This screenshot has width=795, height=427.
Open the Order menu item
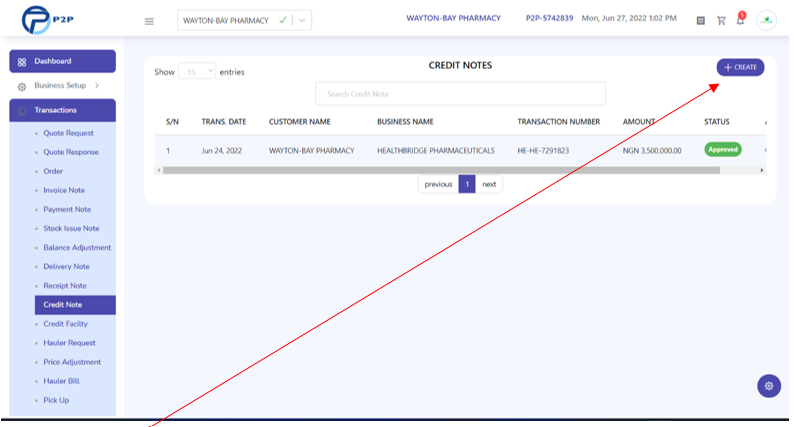[53, 171]
